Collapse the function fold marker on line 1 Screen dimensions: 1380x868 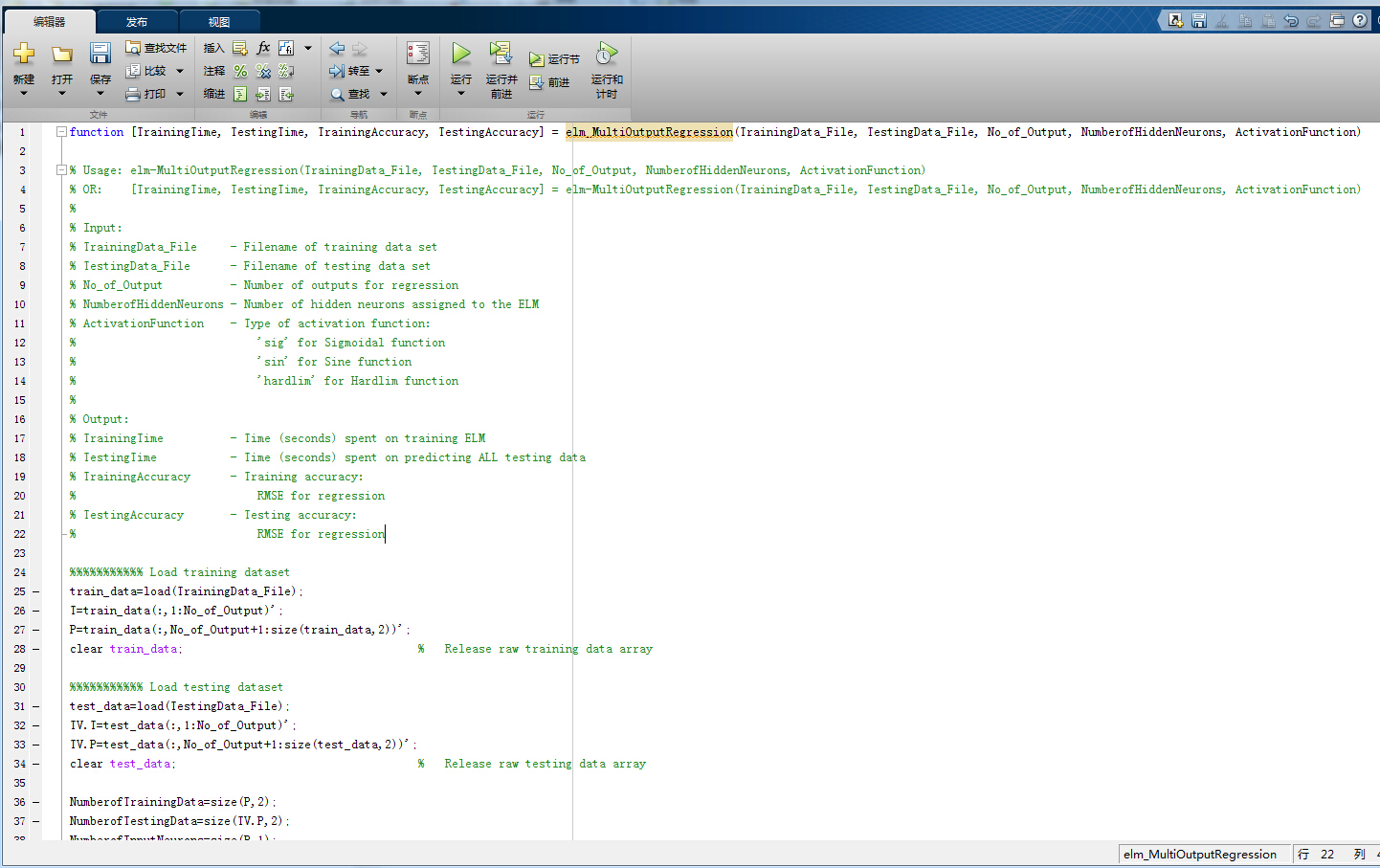pos(61,132)
